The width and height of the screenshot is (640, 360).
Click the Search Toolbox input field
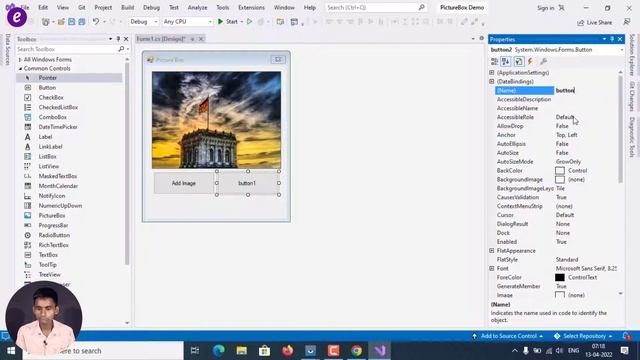pos(67,49)
